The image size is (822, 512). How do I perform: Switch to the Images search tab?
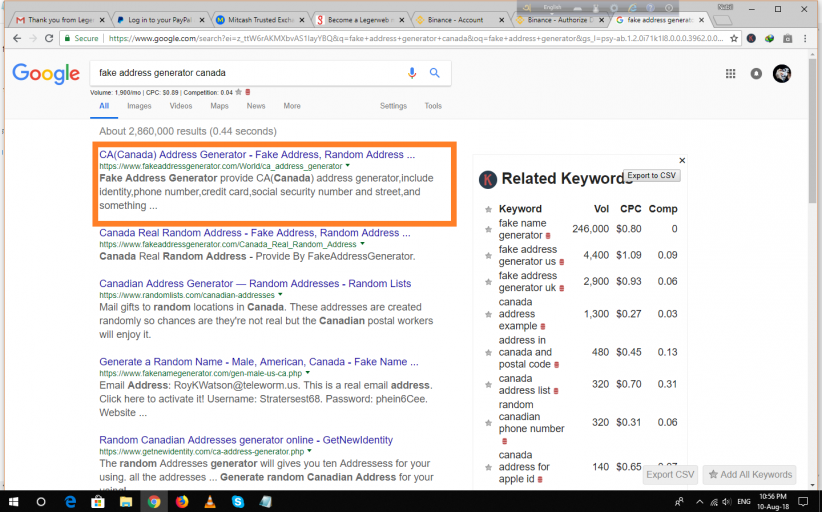click(x=139, y=106)
